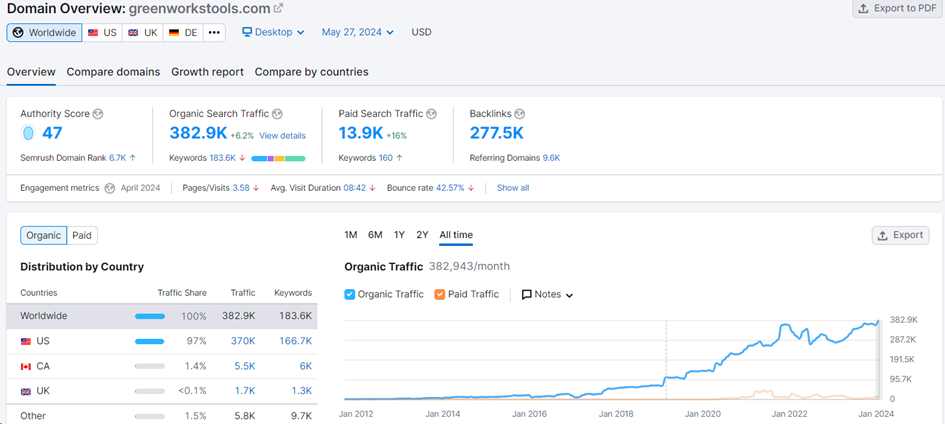Open external link icon beside greenworkstools.com
Screen dimensions: 945x424
(x=278, y=9)
